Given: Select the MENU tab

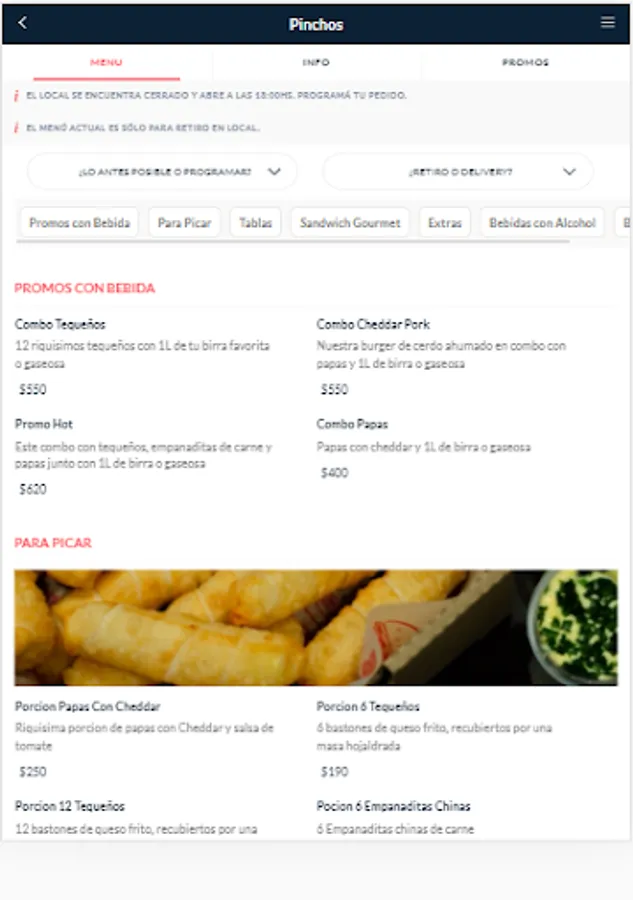Looking at the screenshot, I should click(x=106, y=62).
